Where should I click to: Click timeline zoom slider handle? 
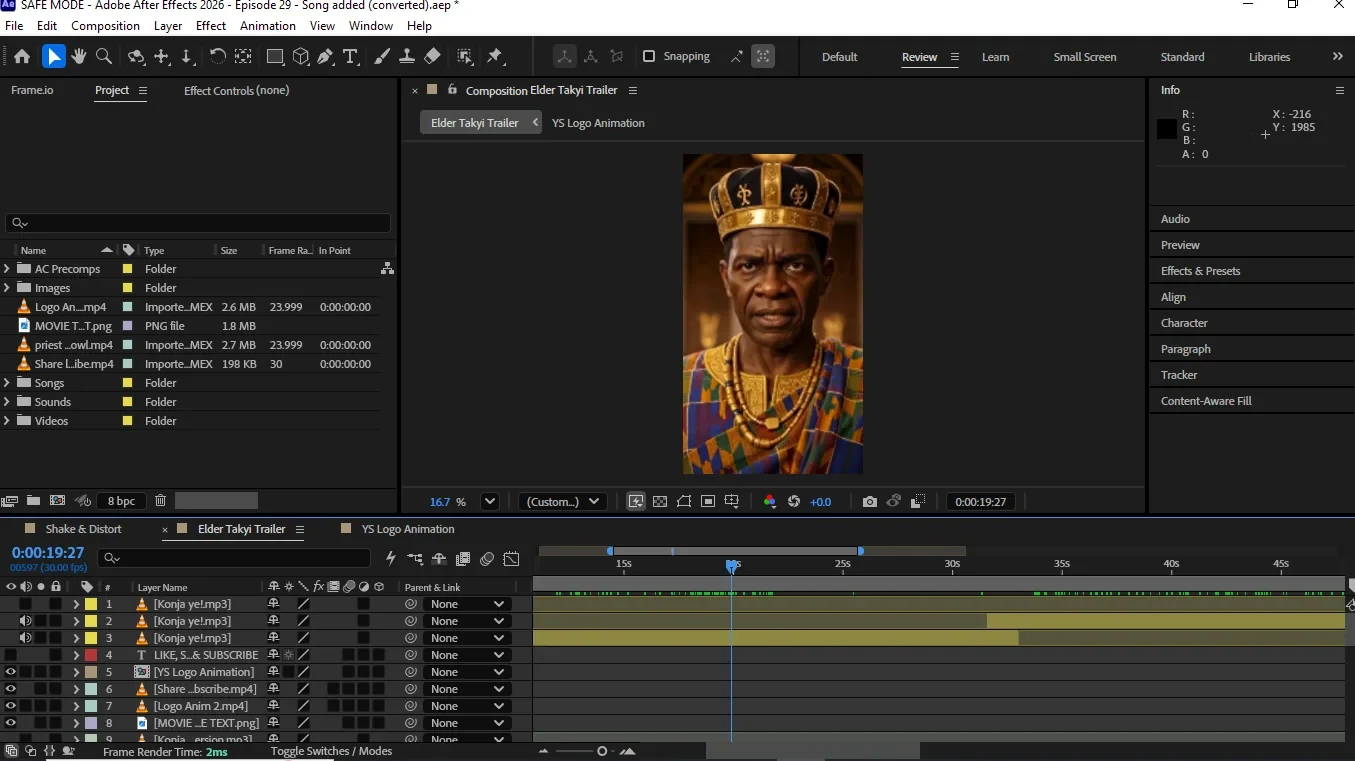click(x=601, y=751)
